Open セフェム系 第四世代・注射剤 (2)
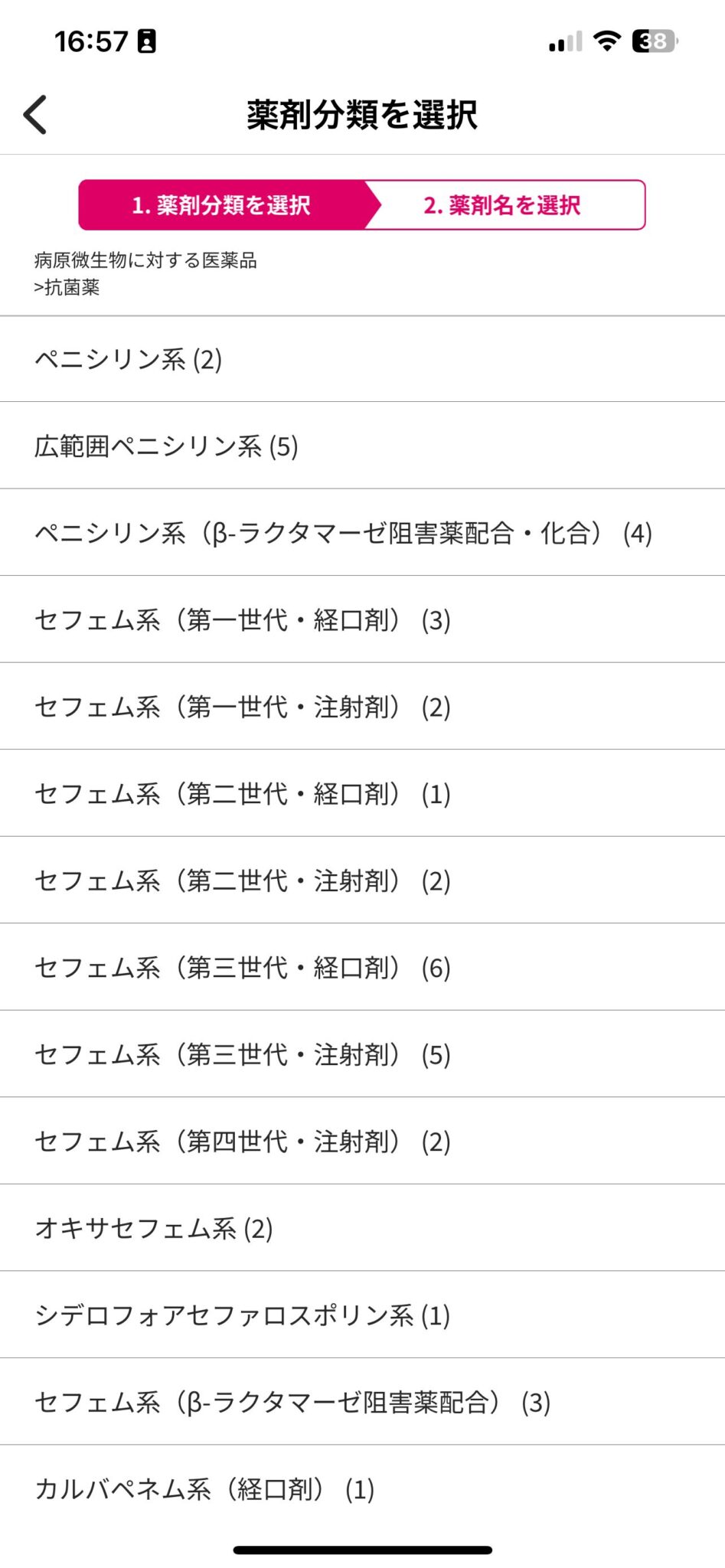This screenshot has height=1568, width=725. tap(243, 1142)
